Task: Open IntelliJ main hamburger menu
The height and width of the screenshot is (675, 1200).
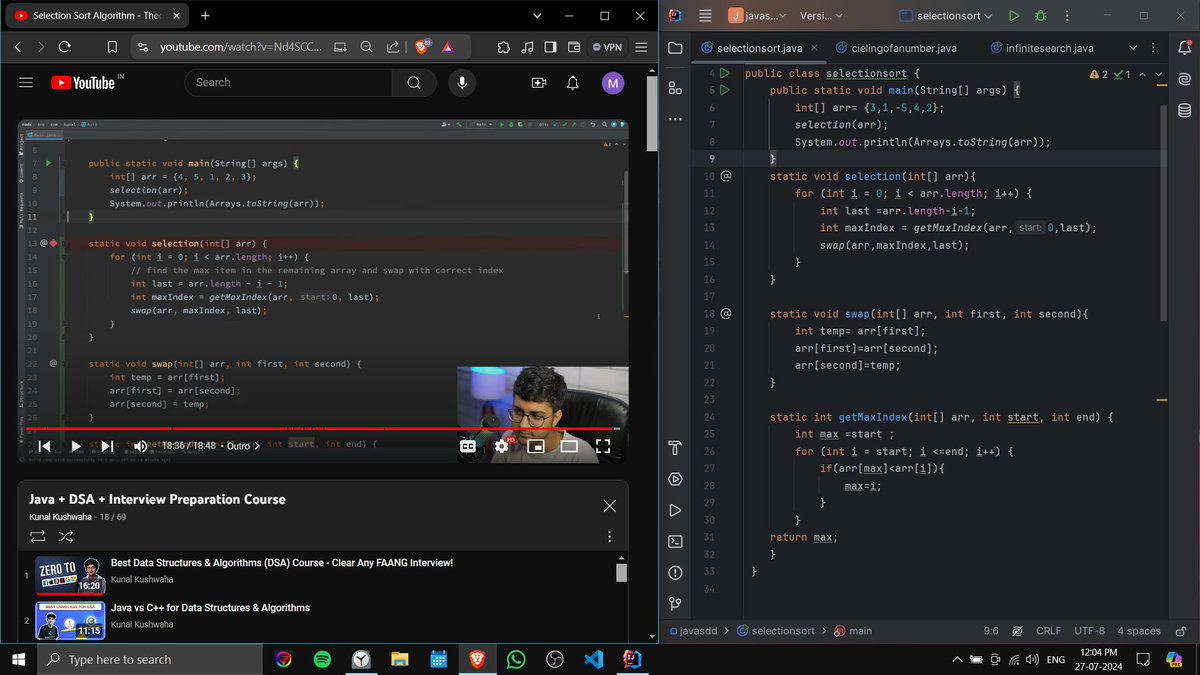Action: pyautogui.click(x=704, y=16)
